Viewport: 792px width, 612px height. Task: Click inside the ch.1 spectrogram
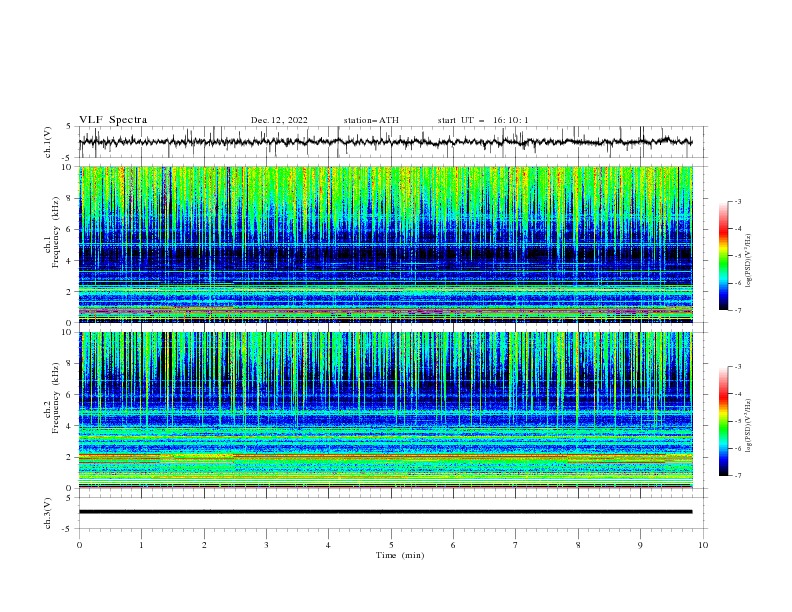(x=386, y=244)
